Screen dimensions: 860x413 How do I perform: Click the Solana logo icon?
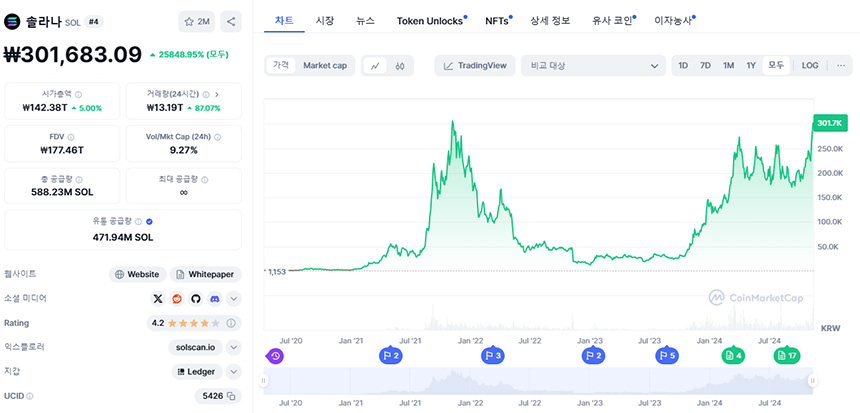point(12,22)
